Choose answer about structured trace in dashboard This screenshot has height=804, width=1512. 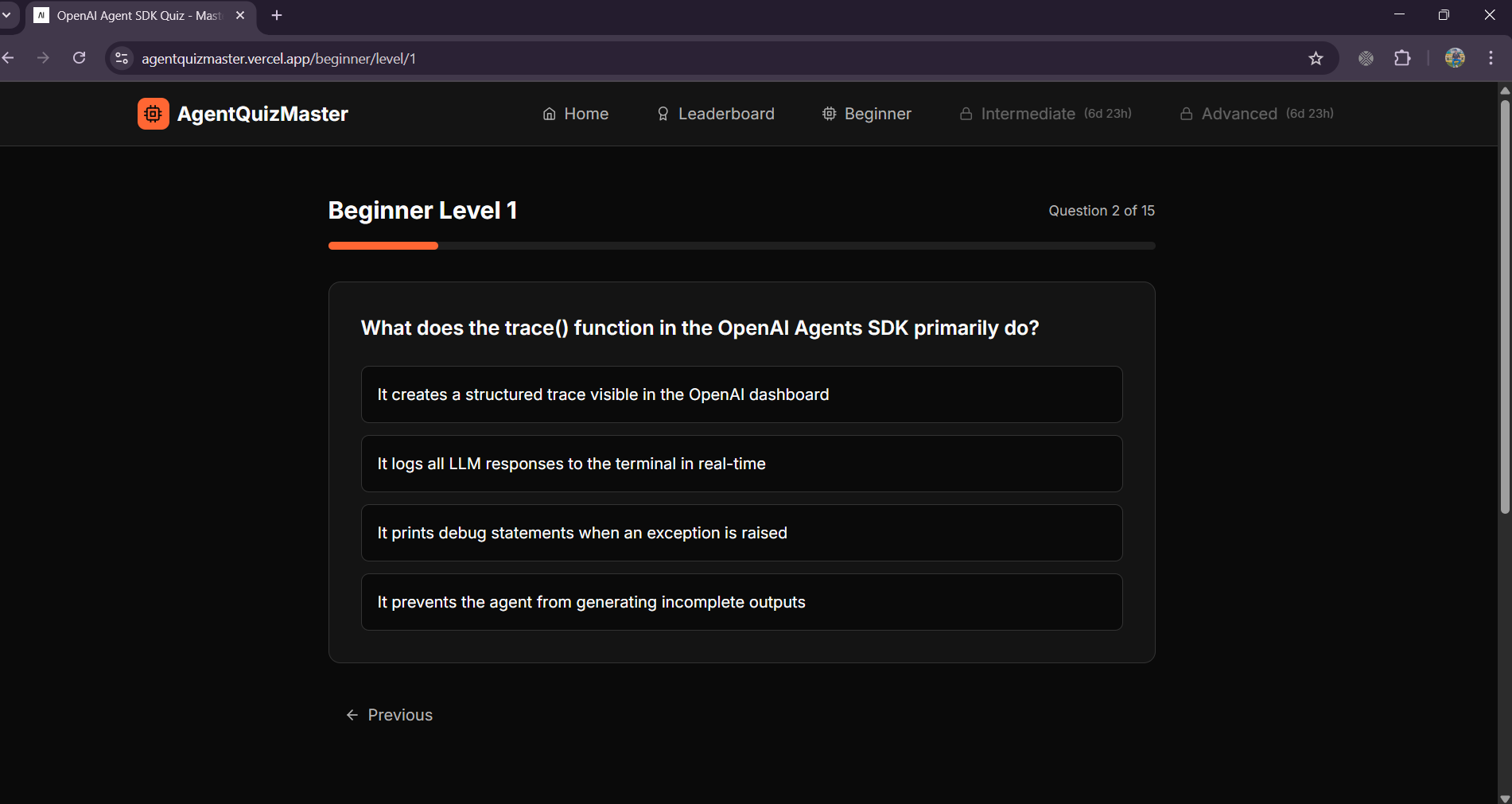click(741, 394)
